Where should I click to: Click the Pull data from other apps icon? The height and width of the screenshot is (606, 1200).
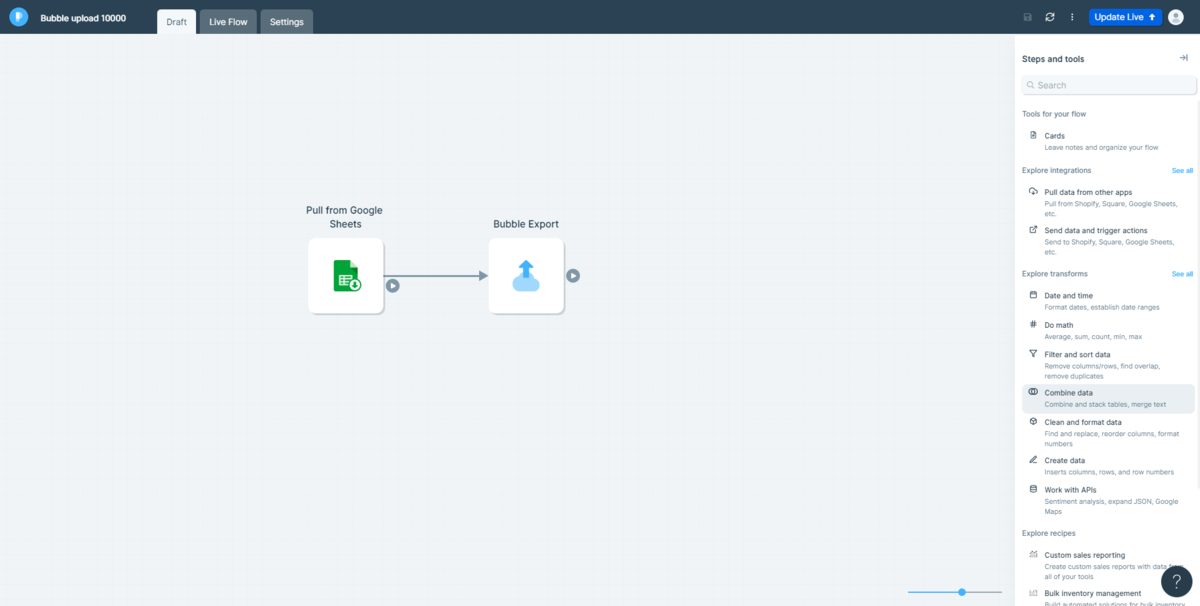click(1033, 191)
